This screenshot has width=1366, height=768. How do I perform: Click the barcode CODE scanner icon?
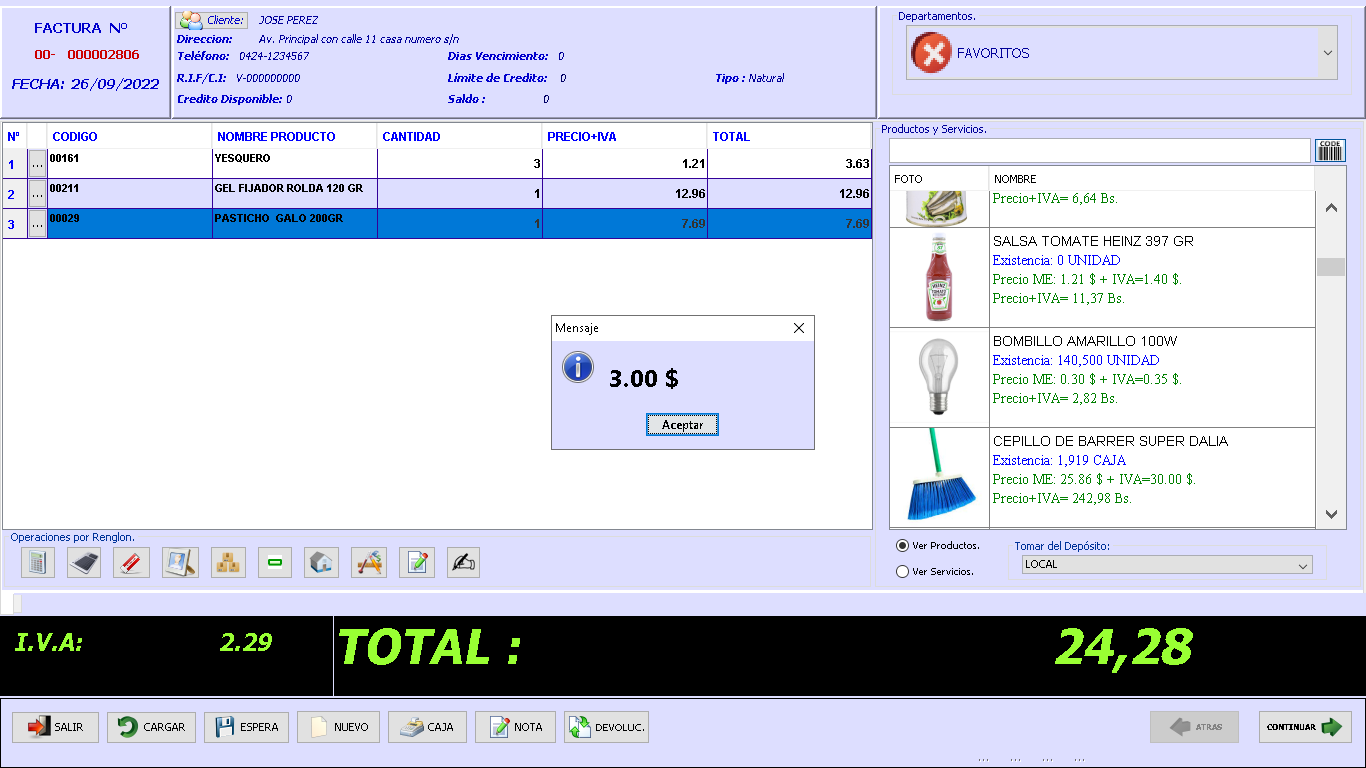[1330, 150]
